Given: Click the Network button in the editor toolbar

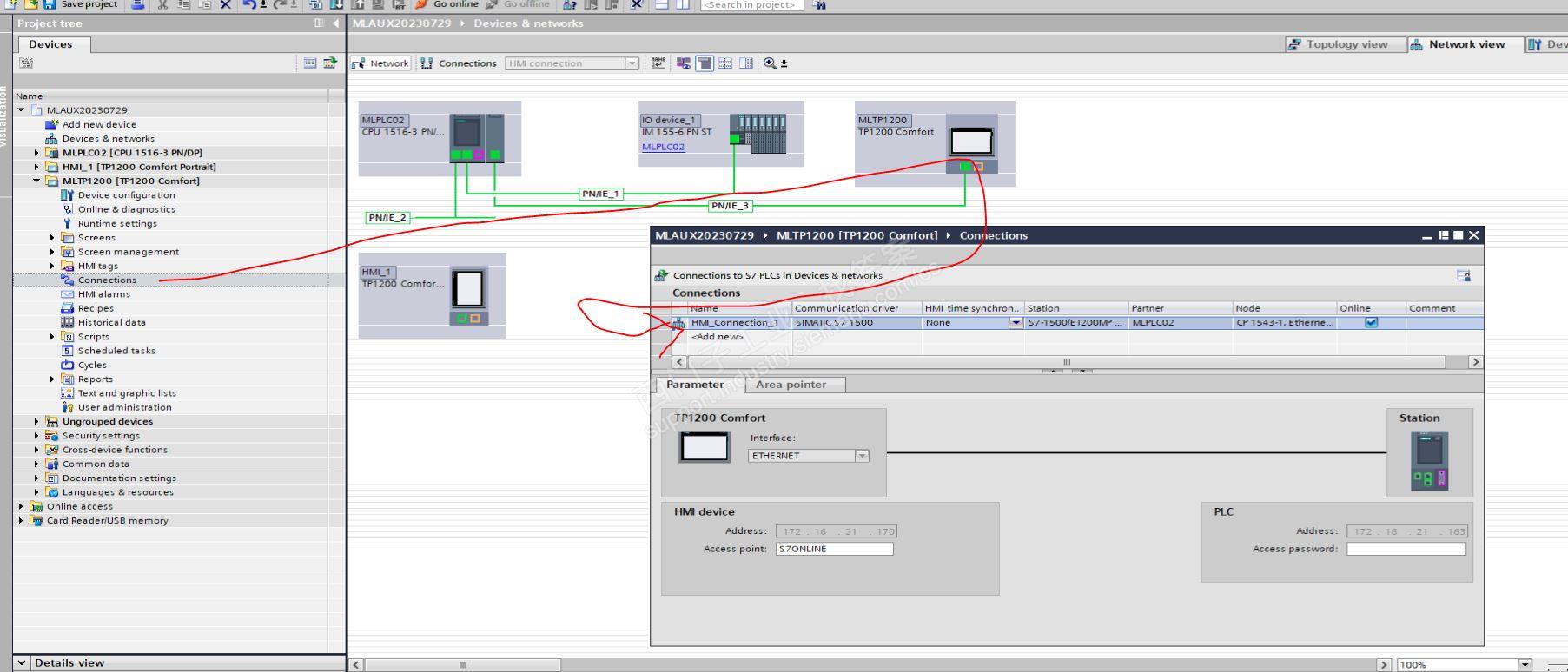Looking at the screenshot, I should (380, 63).
